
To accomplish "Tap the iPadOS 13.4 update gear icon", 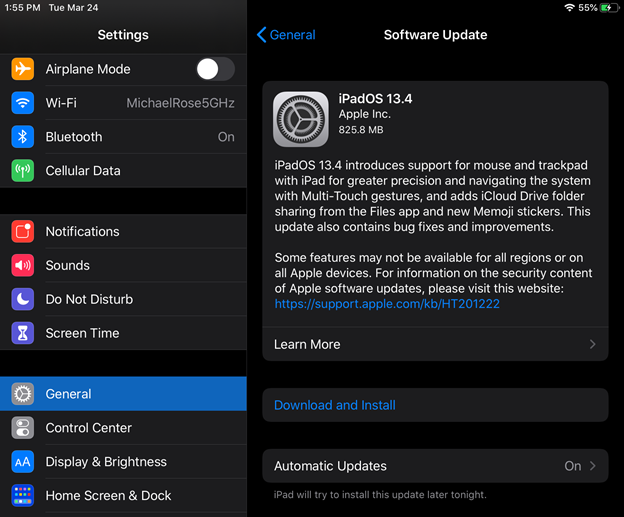I will 301,119.
